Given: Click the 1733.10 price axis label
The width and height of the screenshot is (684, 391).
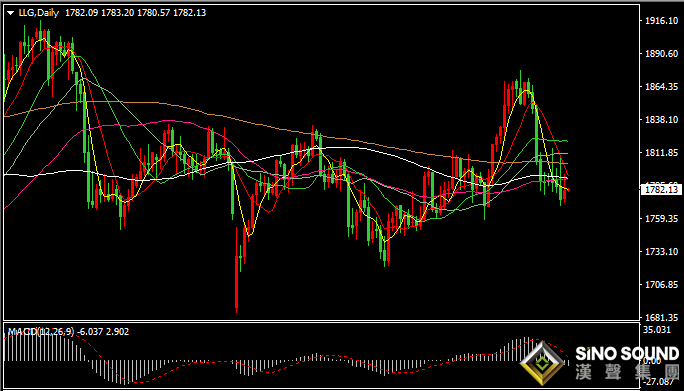Looking at the screenshot, I should point(661,252).
